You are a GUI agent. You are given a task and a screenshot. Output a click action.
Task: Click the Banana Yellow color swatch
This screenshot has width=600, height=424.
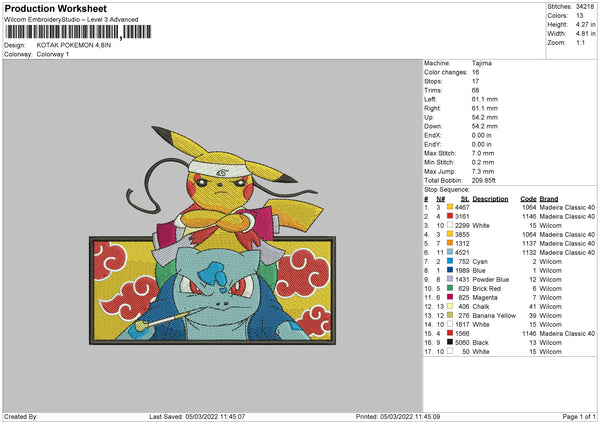[450, 315]
